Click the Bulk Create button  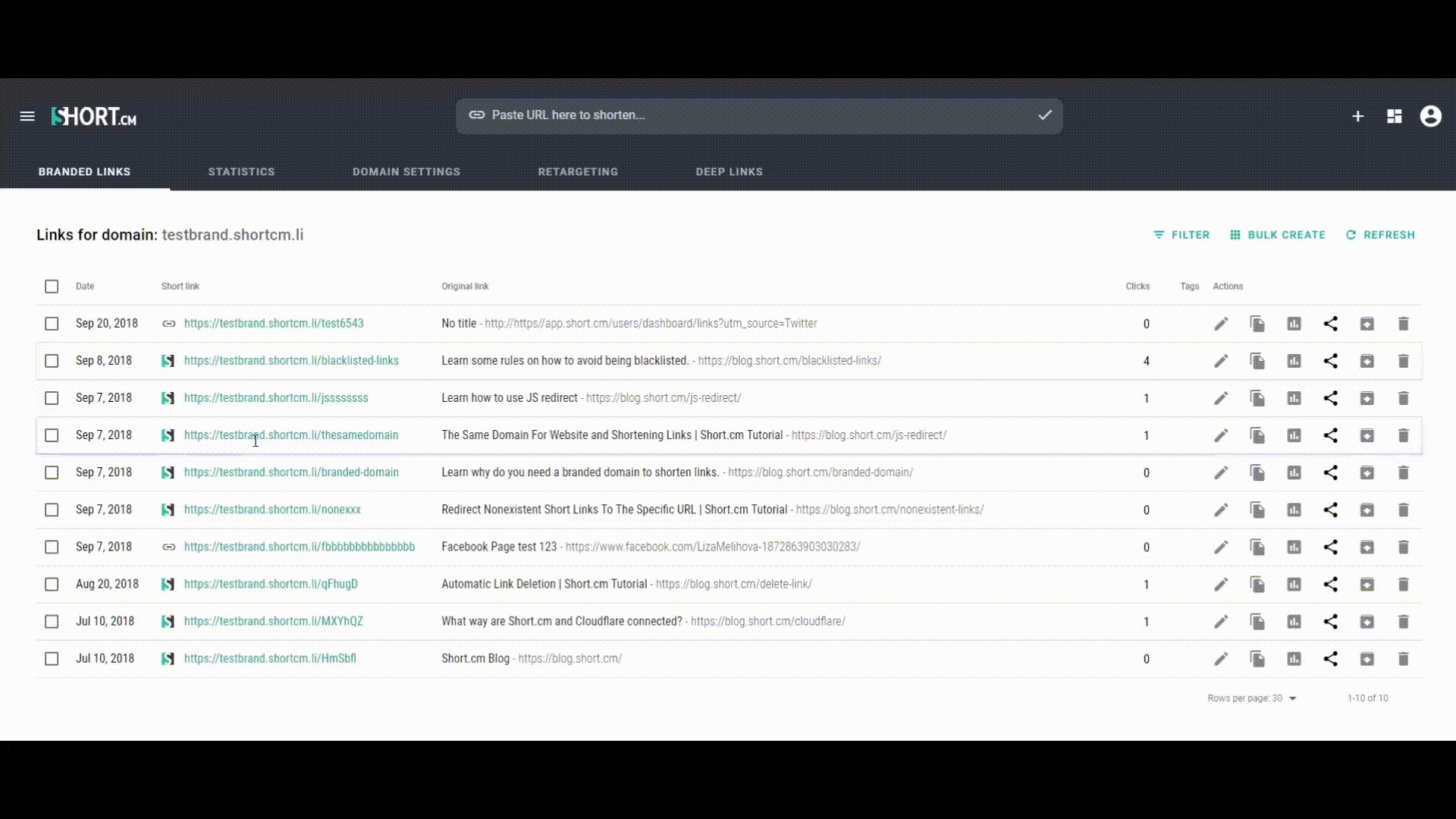pos(1277,235)
